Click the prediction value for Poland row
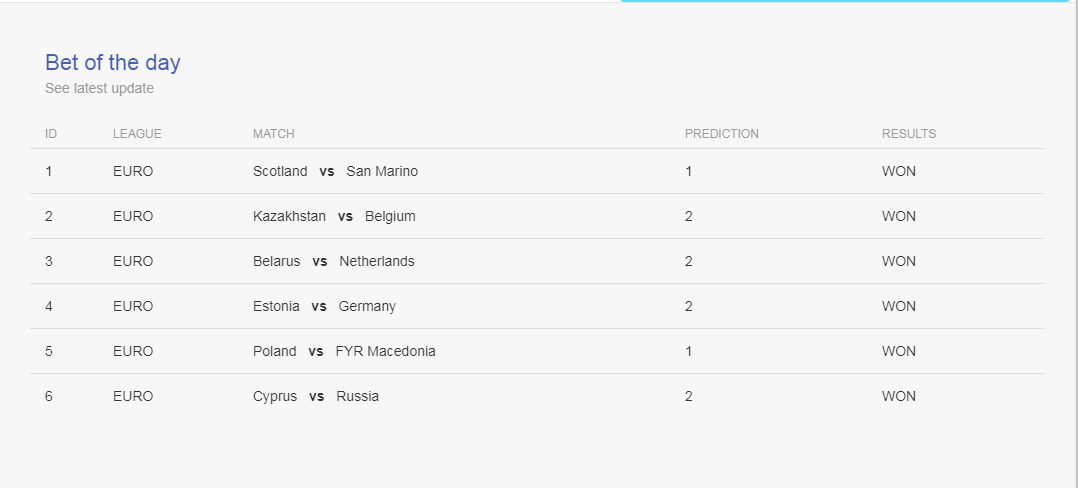The width and height of the screenshot is (1078, 488). pos(689,351)
